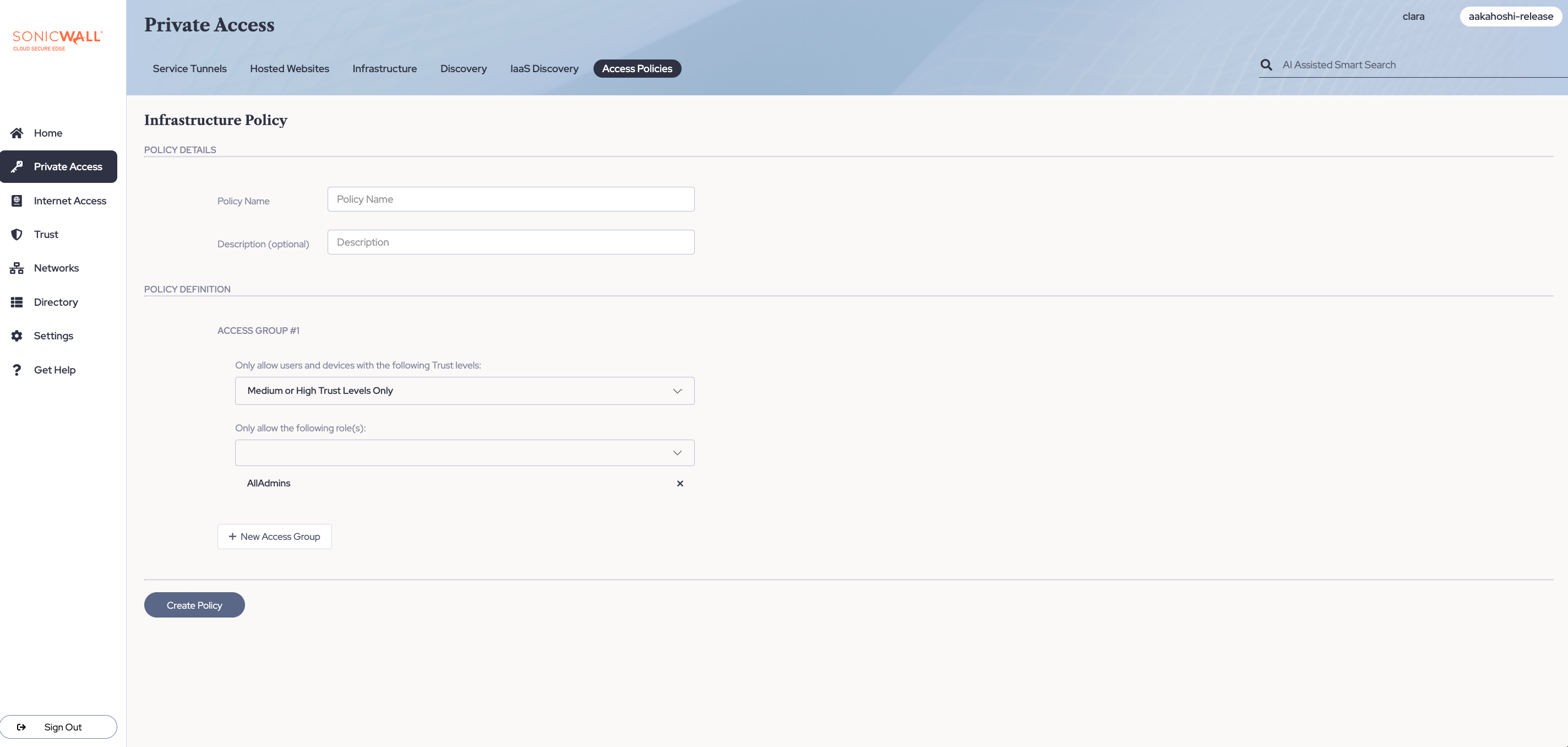Viewport: 1568px width, 747px height.
Task: Click the Directory list icon
Action: (17, 302)
